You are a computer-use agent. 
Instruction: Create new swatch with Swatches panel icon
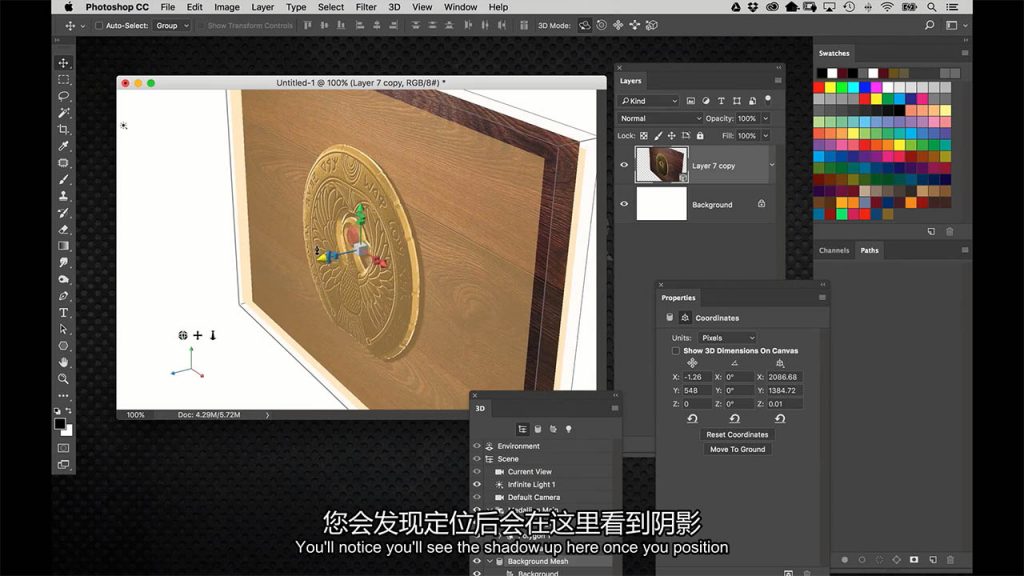pyautogui.click(x=931, y=232)
